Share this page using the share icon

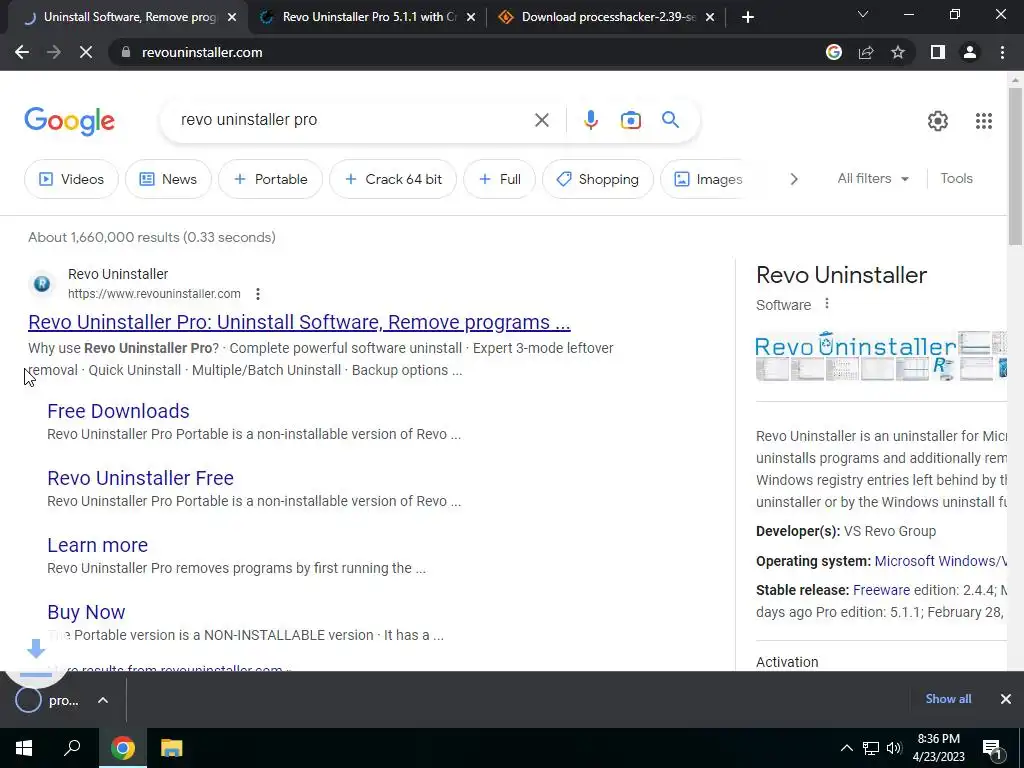point(866,52)
